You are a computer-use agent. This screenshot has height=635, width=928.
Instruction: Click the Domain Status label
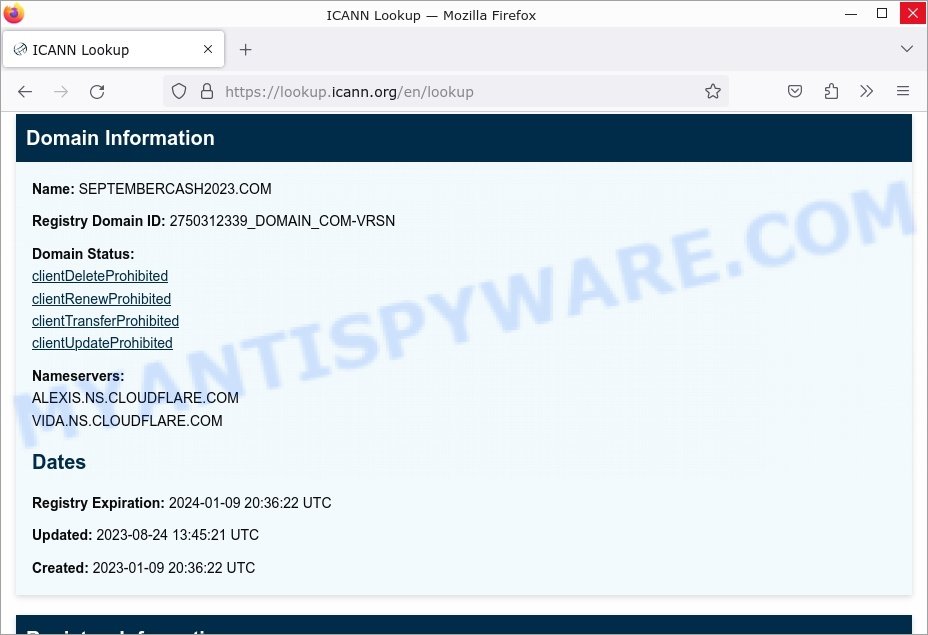tap(83, 254)
